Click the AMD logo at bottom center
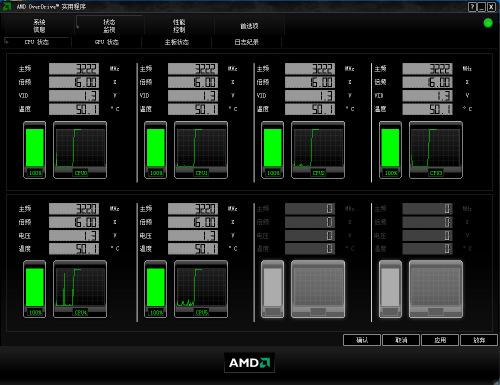The image size is (500, 385). (x=249, y=363)
